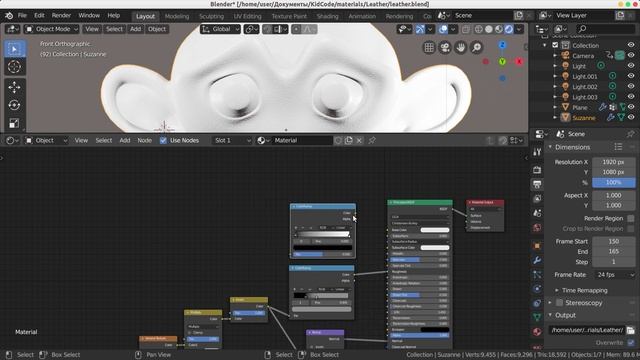This screenshot has width=640, height=360.
Task: Click the Emission black color swatch
Action: [435, 329]
